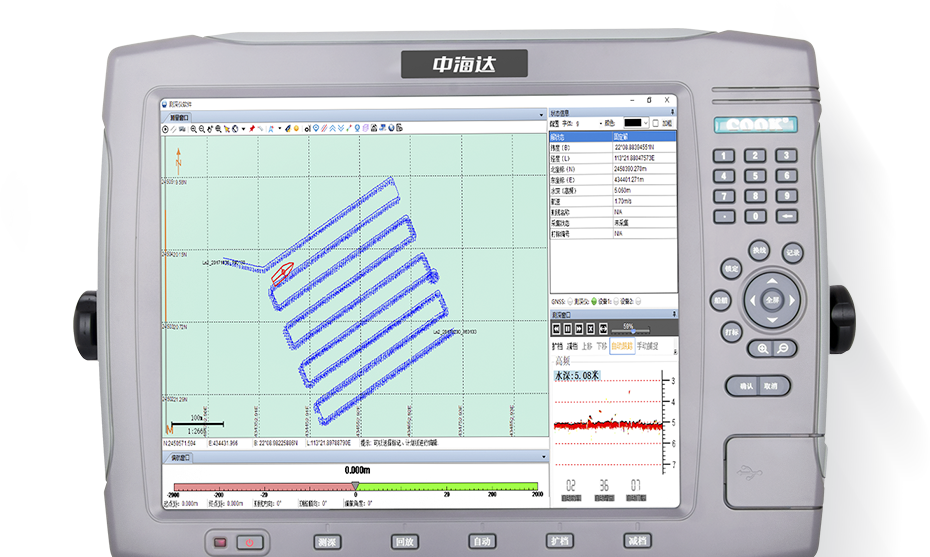Viewport: 930px width, 557px height.
Task: Click the red pushpin marker icon
Action: pos(252,129)
